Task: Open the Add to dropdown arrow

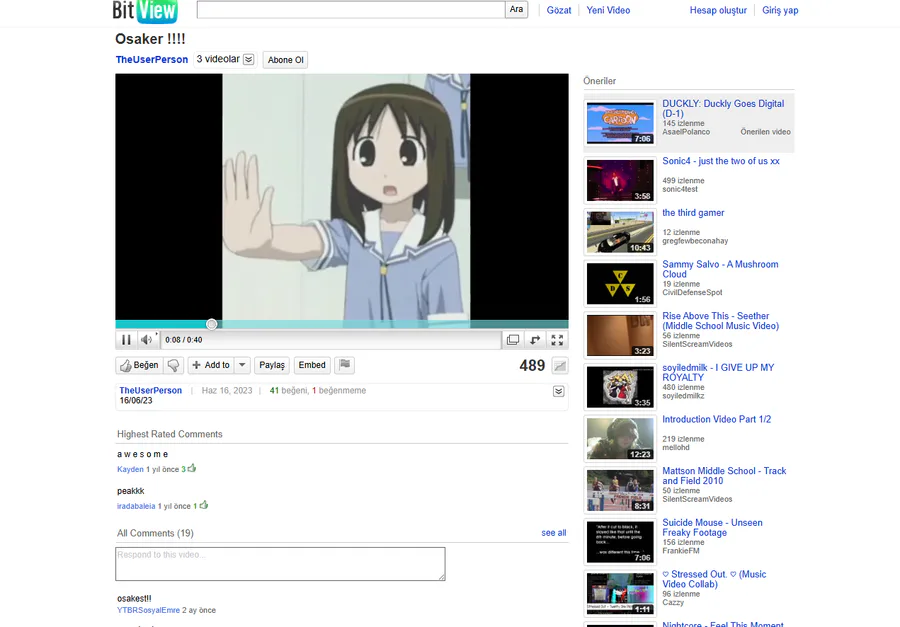Action: point(242,365)
